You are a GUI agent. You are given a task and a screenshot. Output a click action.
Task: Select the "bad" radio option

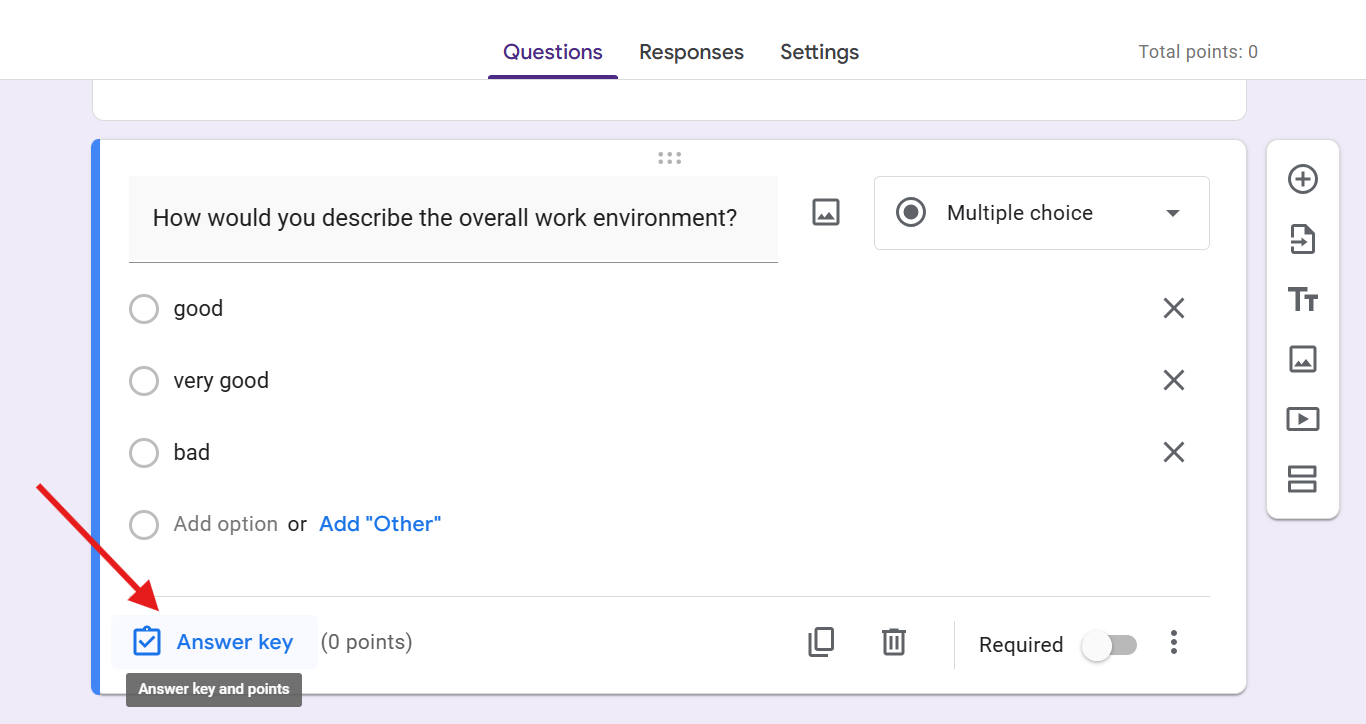[x=144, y=453]
